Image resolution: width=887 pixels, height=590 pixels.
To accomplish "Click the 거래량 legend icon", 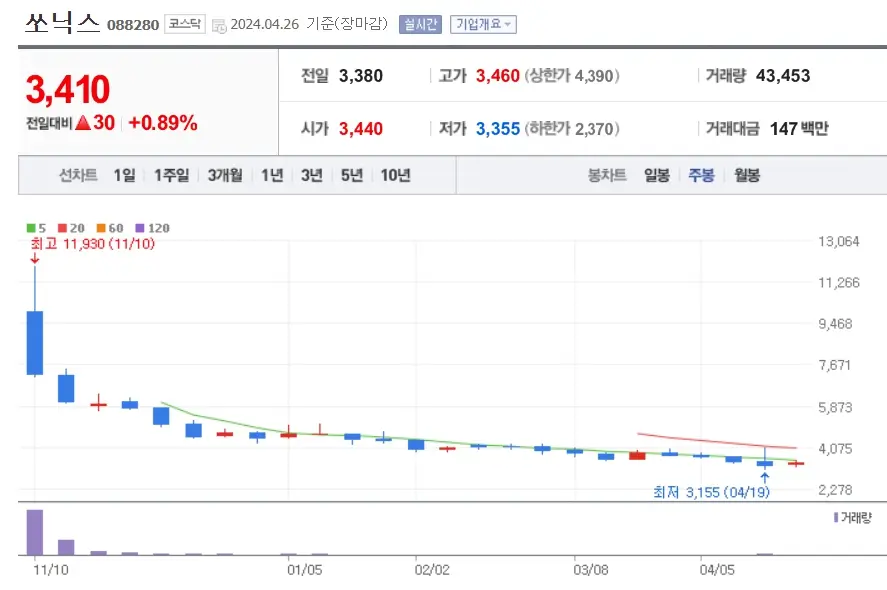I will pos(836,516).
